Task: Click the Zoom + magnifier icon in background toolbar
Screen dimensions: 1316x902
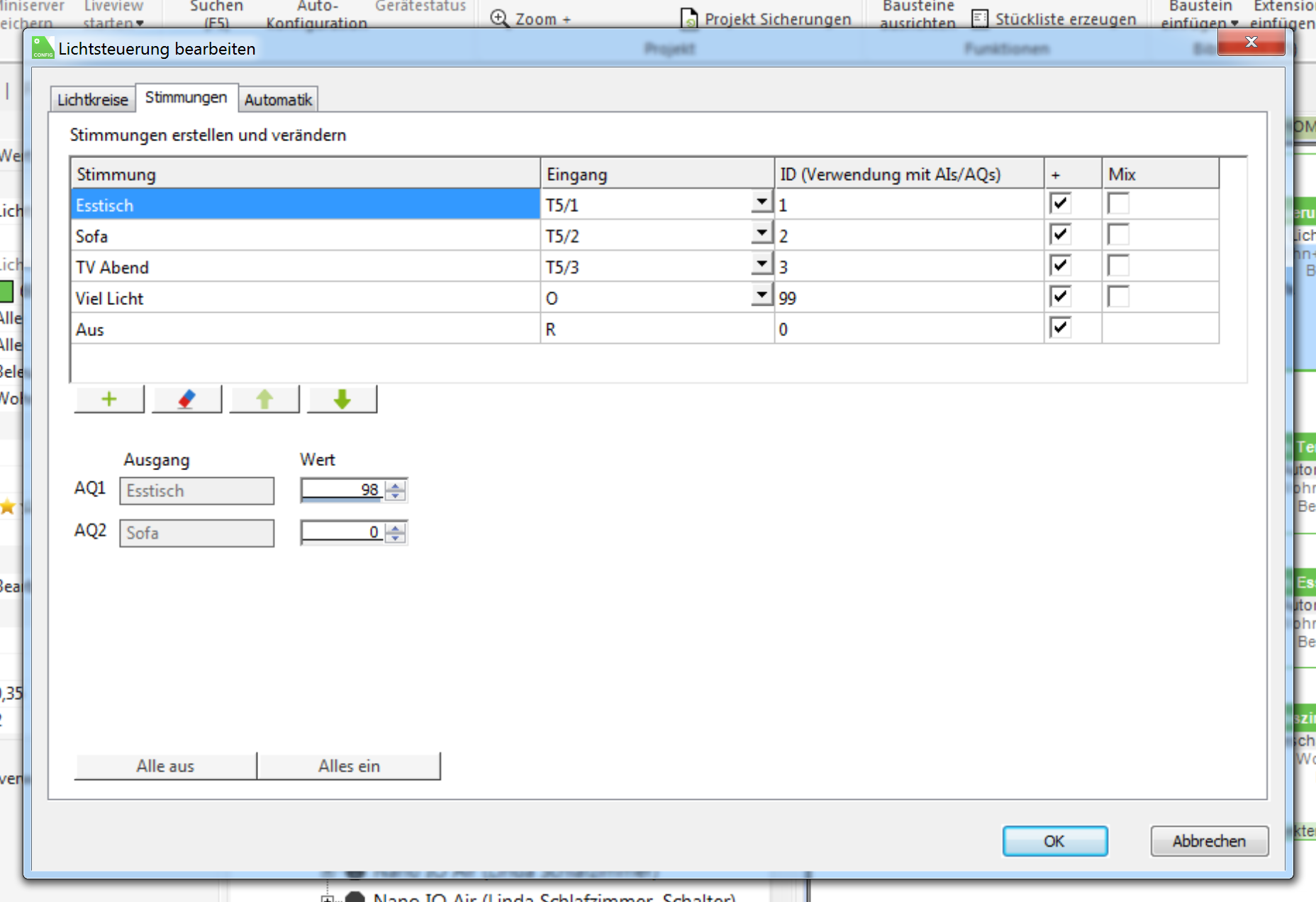Action: click(500, 18)
